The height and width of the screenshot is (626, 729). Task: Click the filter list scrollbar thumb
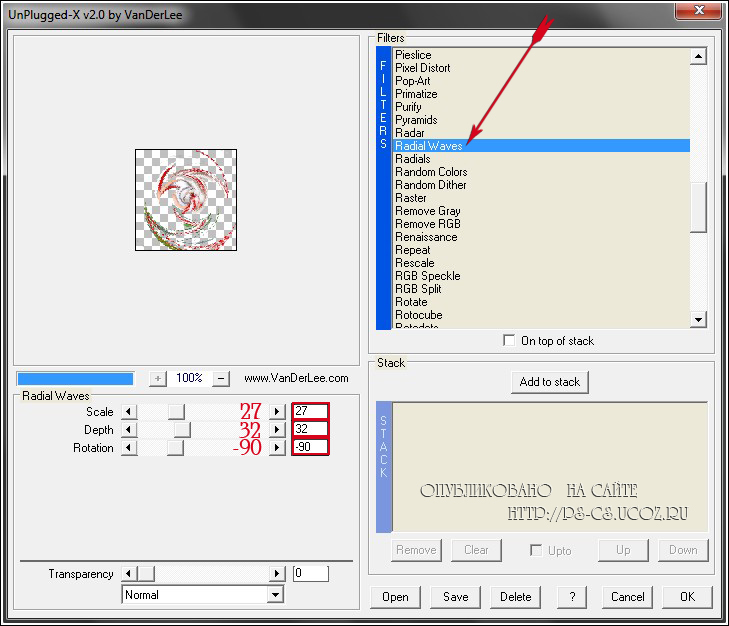[698, 207]
